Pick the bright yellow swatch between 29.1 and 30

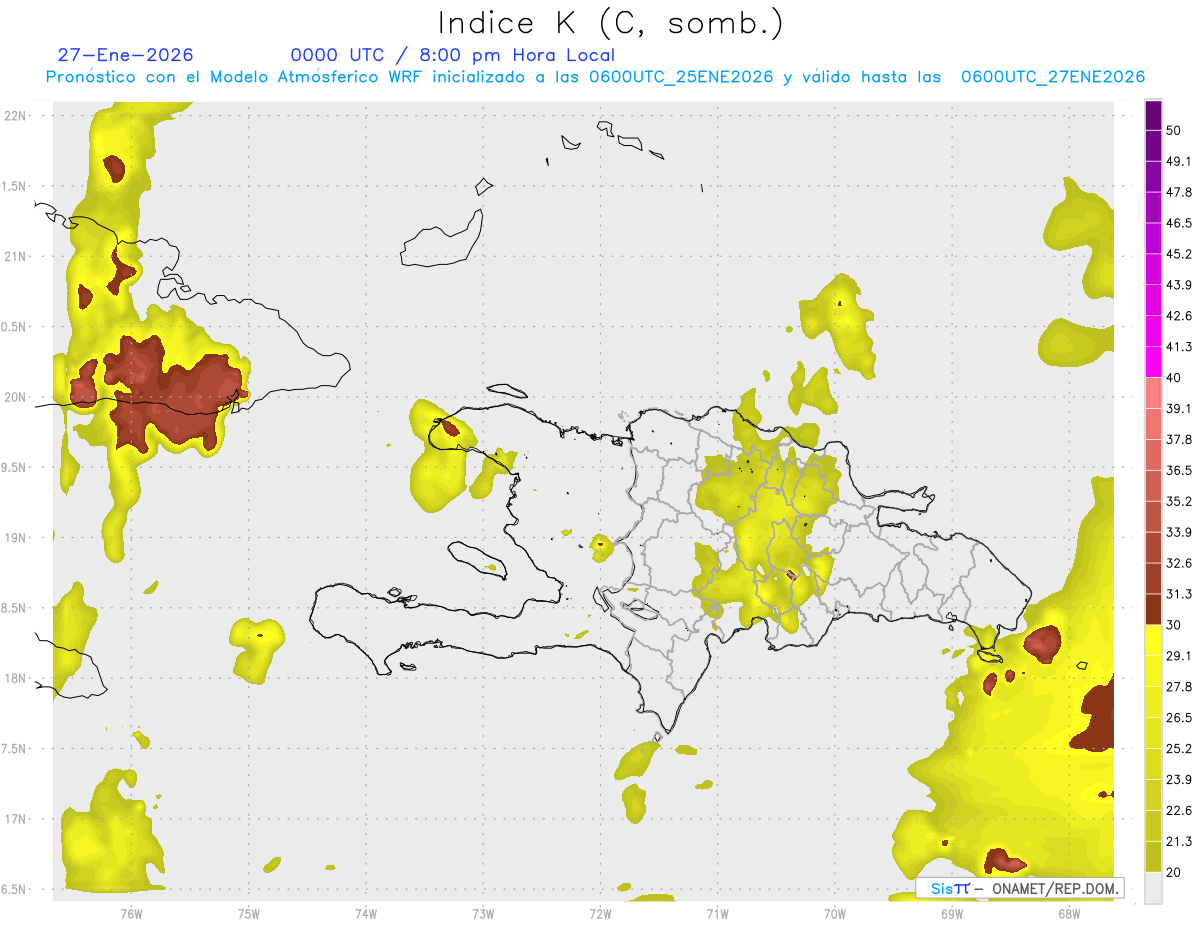(x=1153, y=641)
